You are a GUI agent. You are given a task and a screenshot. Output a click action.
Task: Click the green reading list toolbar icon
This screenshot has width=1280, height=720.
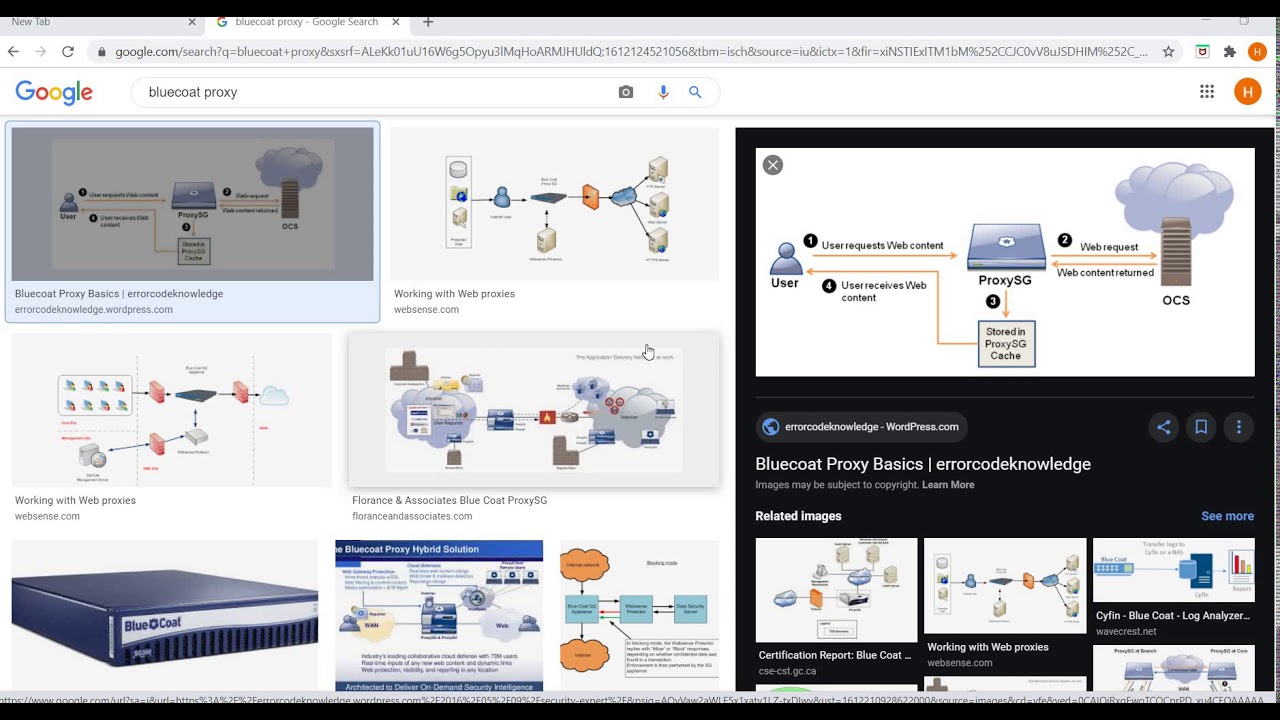tap(1202, 51)
